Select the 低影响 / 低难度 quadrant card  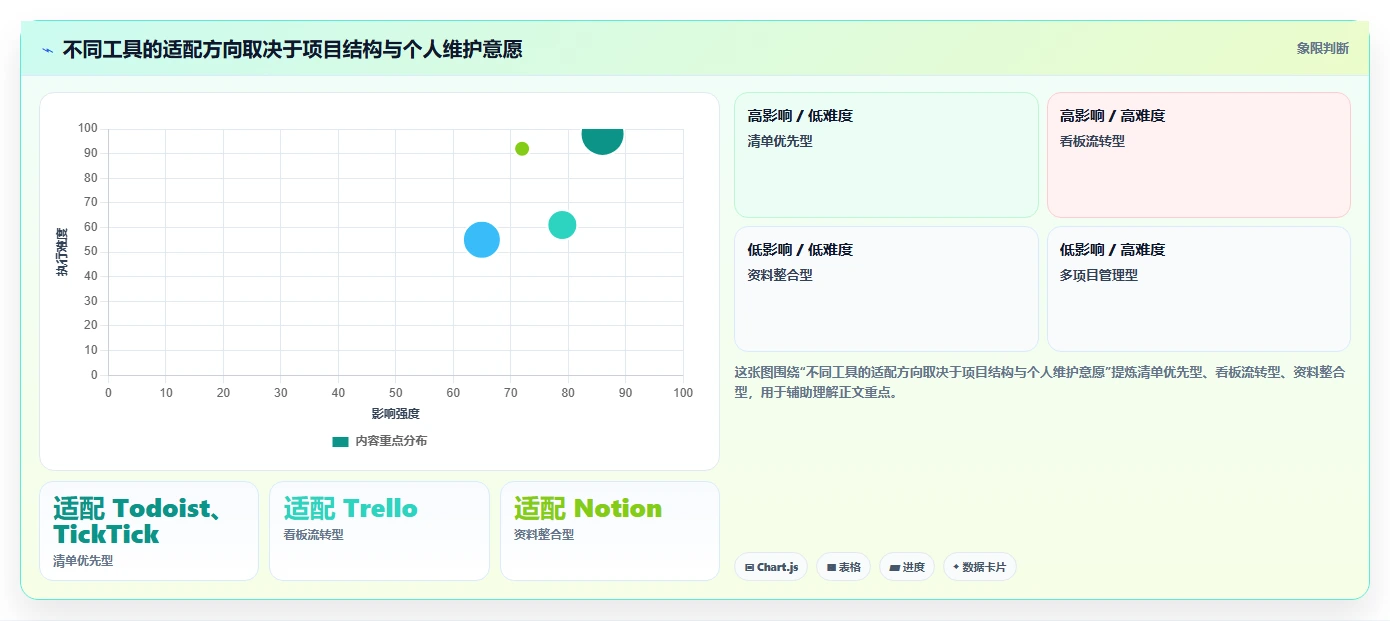coord(886,289)
